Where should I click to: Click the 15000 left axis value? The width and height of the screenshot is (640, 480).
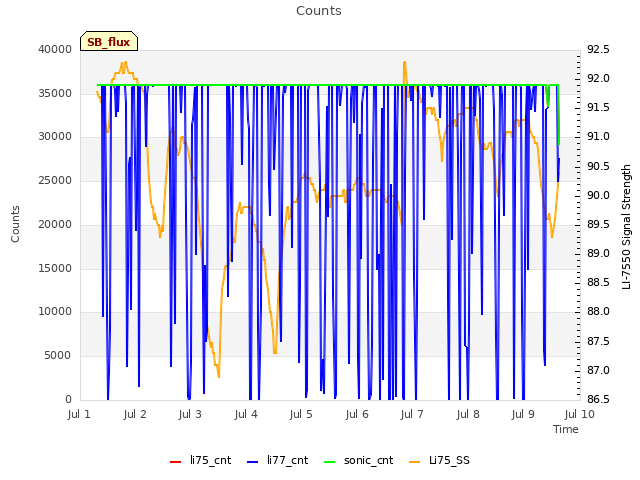(x=55, y=268)
